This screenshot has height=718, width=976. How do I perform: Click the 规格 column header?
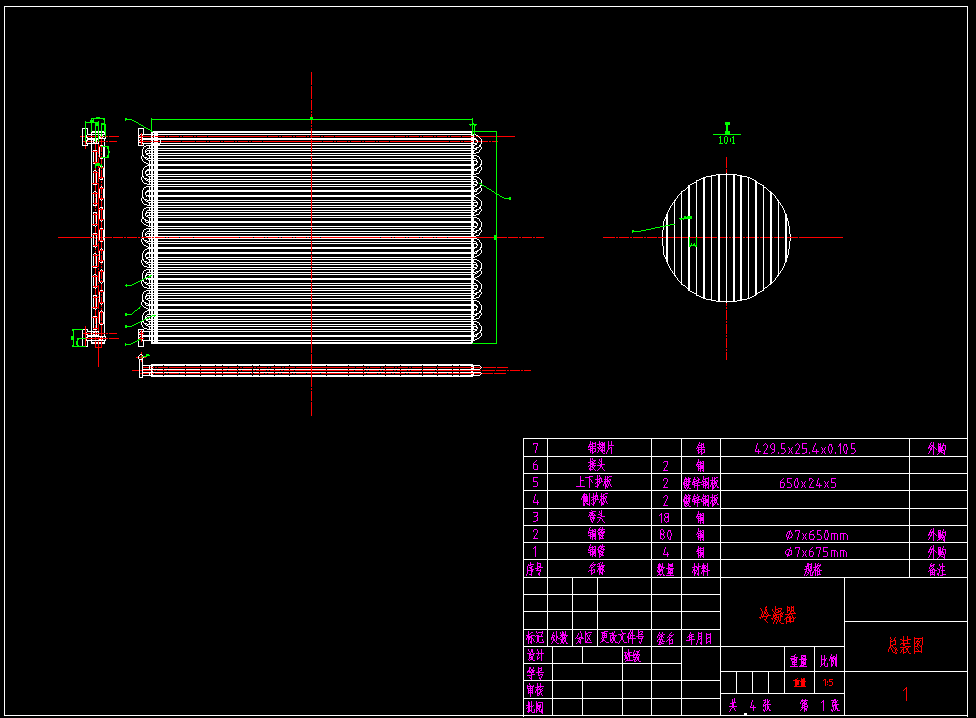813,569
